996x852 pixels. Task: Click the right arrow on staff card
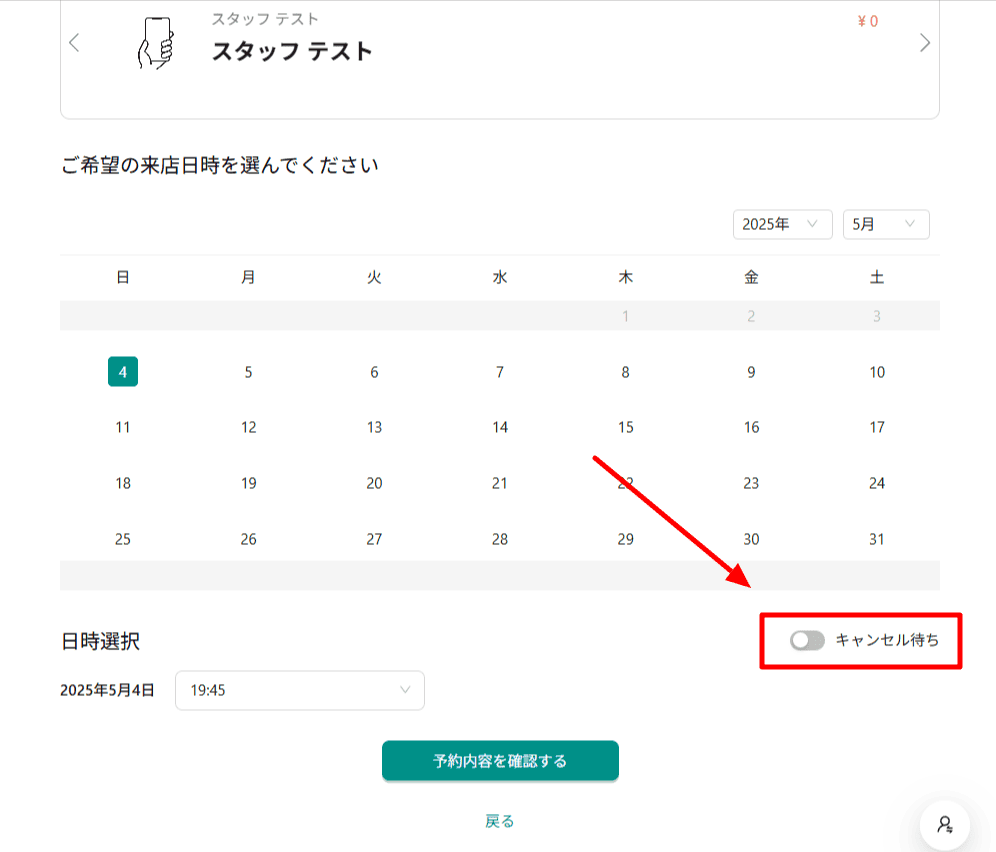pyautogui.click(x=925, y=43)
